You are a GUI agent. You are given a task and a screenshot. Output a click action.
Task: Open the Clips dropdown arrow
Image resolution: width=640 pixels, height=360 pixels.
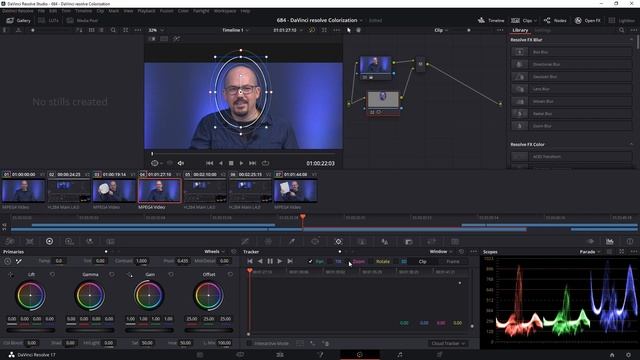[535, 20]
